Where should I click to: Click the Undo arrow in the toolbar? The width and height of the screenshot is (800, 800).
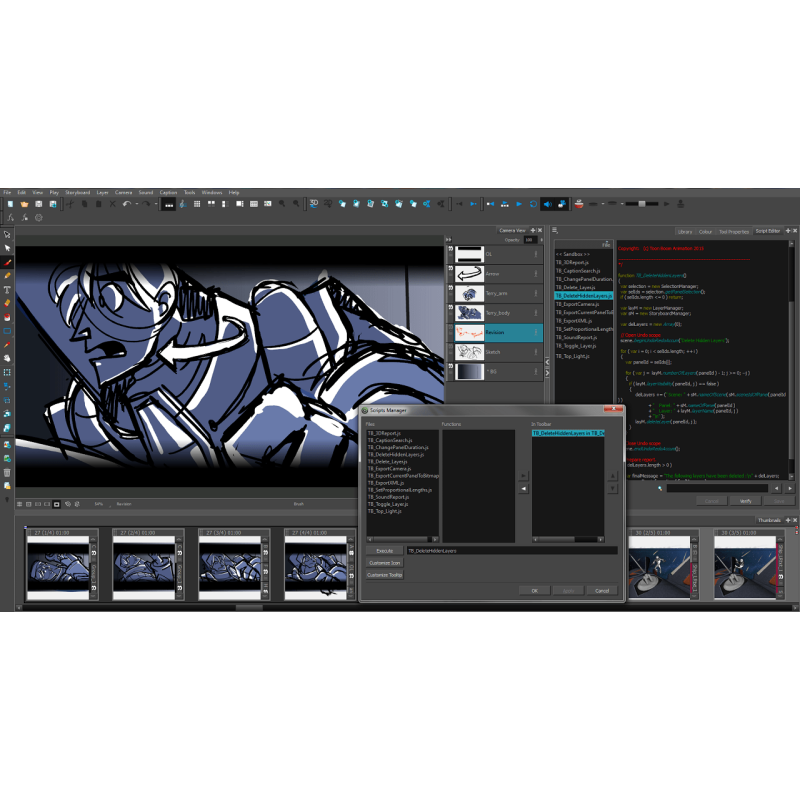pyautogui.click(x=127, y=203)
